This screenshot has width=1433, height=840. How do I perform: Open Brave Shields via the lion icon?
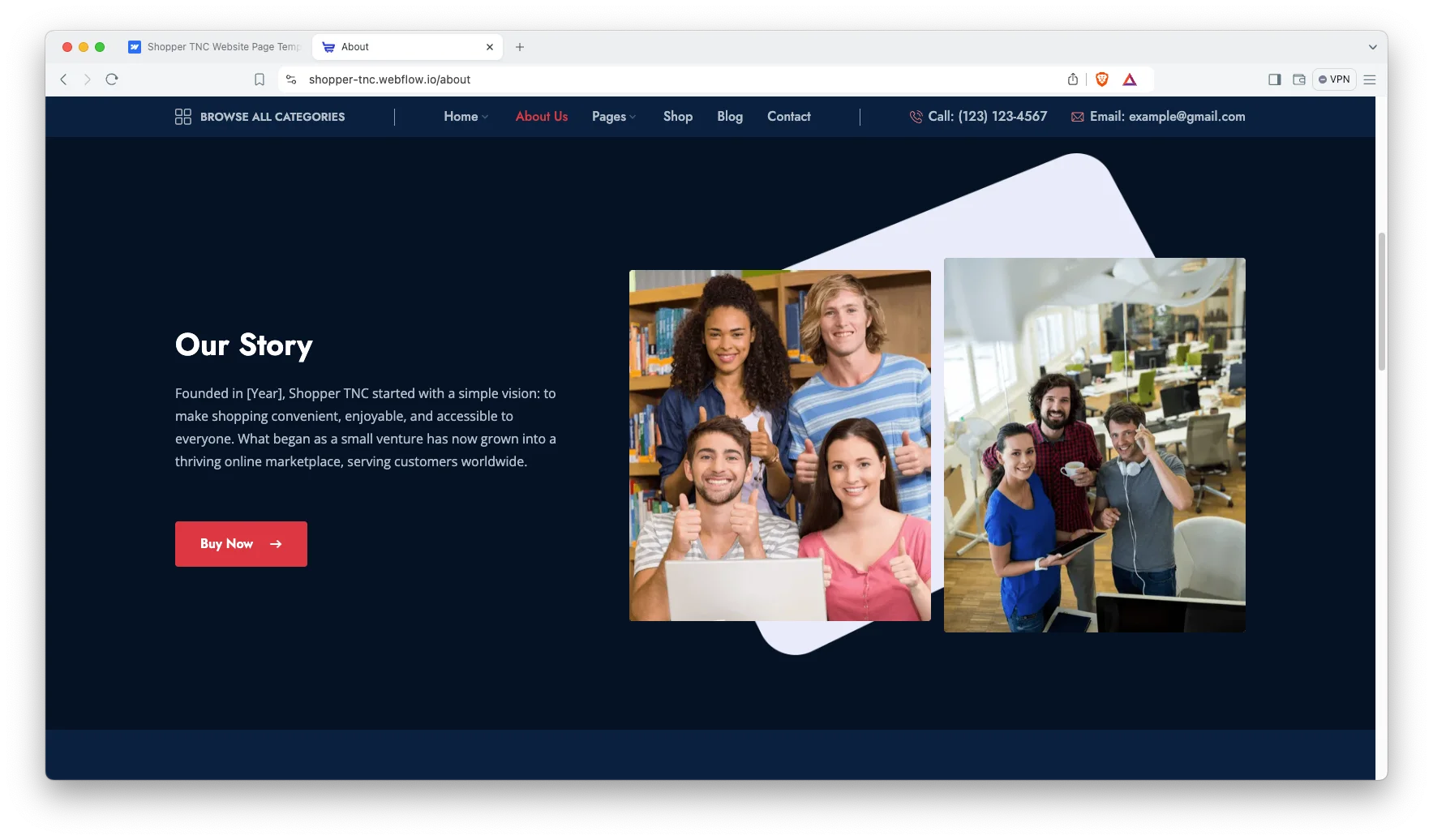tap(1101, 79)
